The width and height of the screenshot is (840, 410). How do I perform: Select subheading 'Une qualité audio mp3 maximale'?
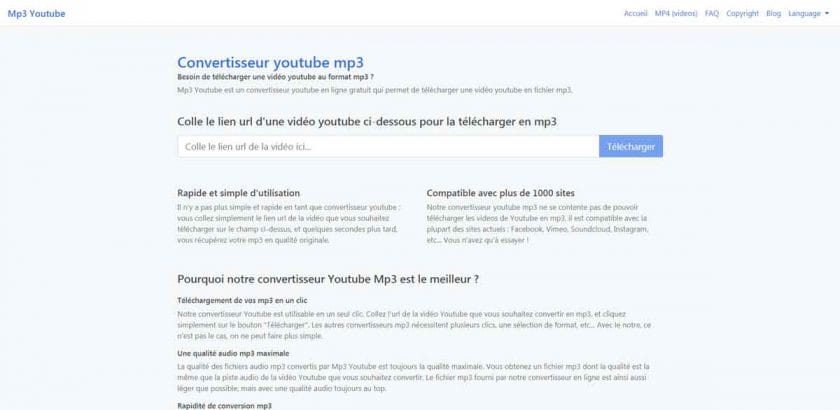point(233,354)
